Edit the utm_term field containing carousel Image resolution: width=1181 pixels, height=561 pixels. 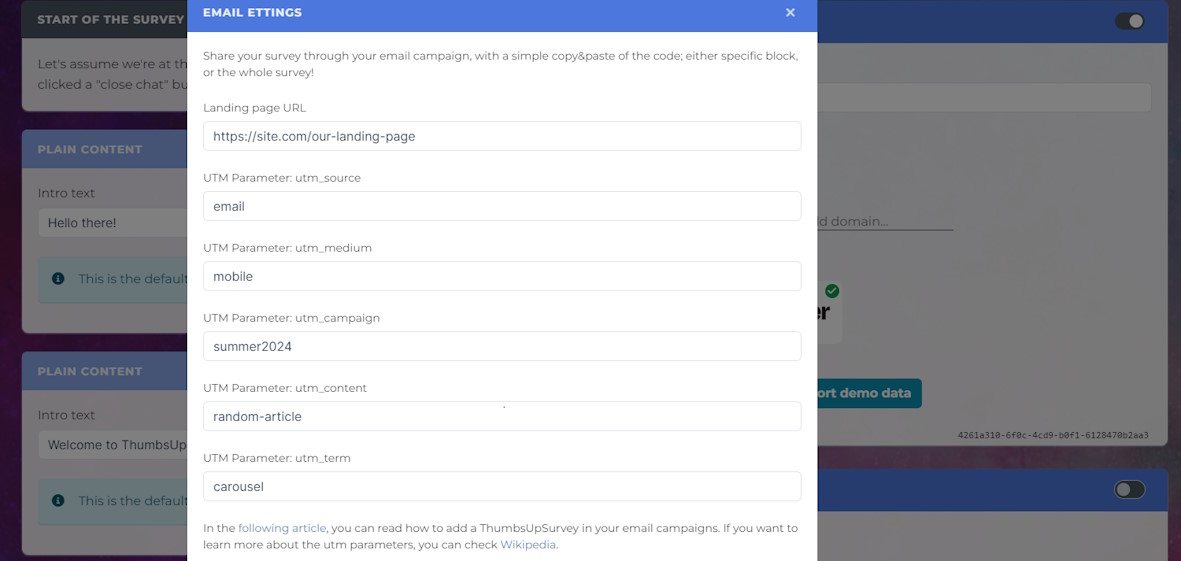point(502,486)
